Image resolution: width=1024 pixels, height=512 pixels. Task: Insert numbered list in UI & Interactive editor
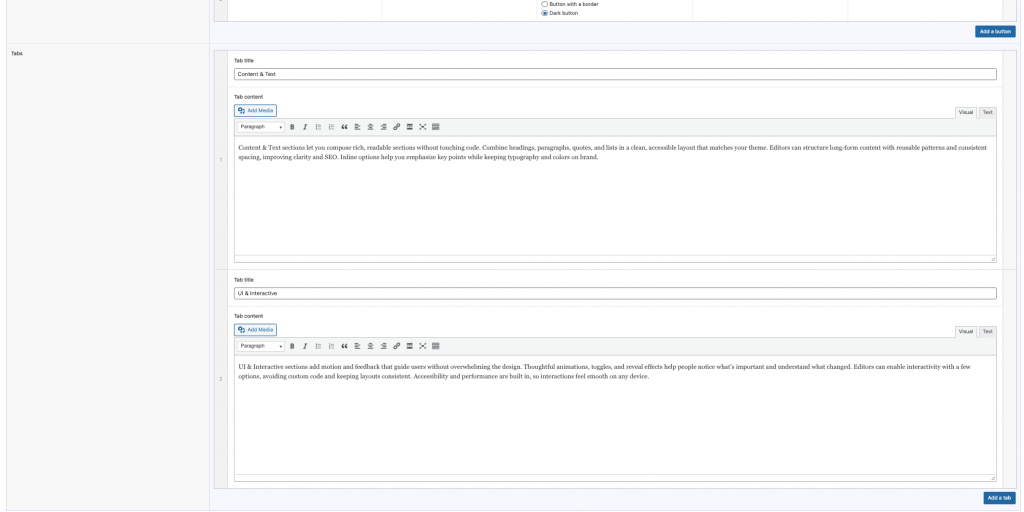pos(331,346)
